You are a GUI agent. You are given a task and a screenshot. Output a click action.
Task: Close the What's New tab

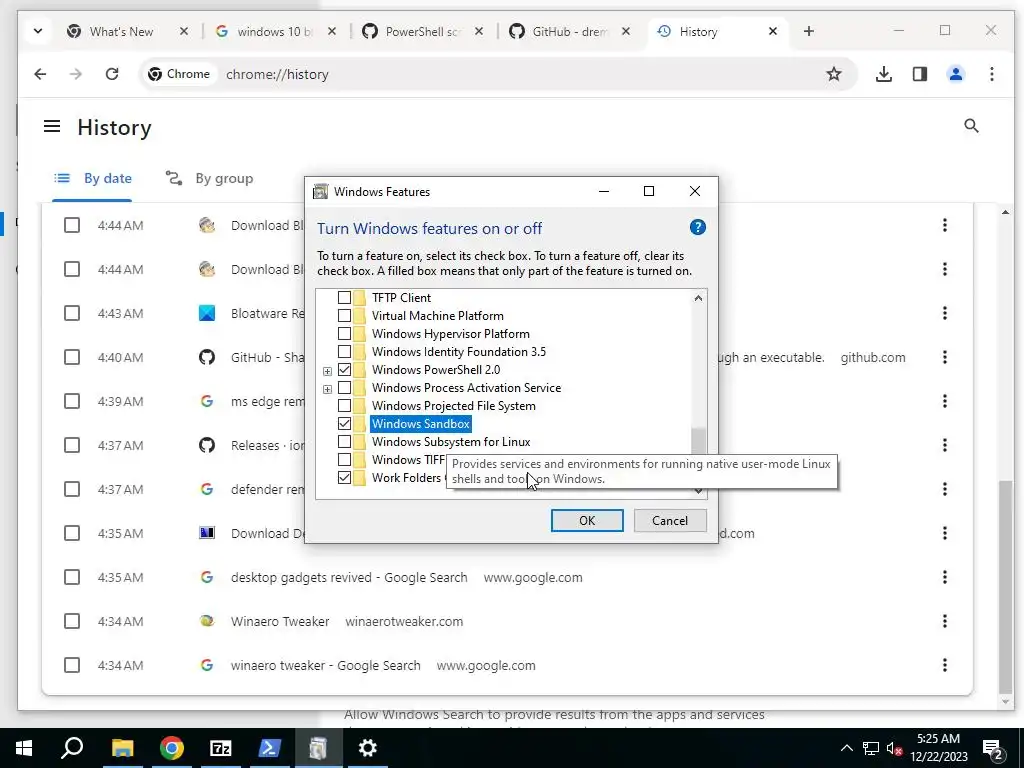coord(184,31)
